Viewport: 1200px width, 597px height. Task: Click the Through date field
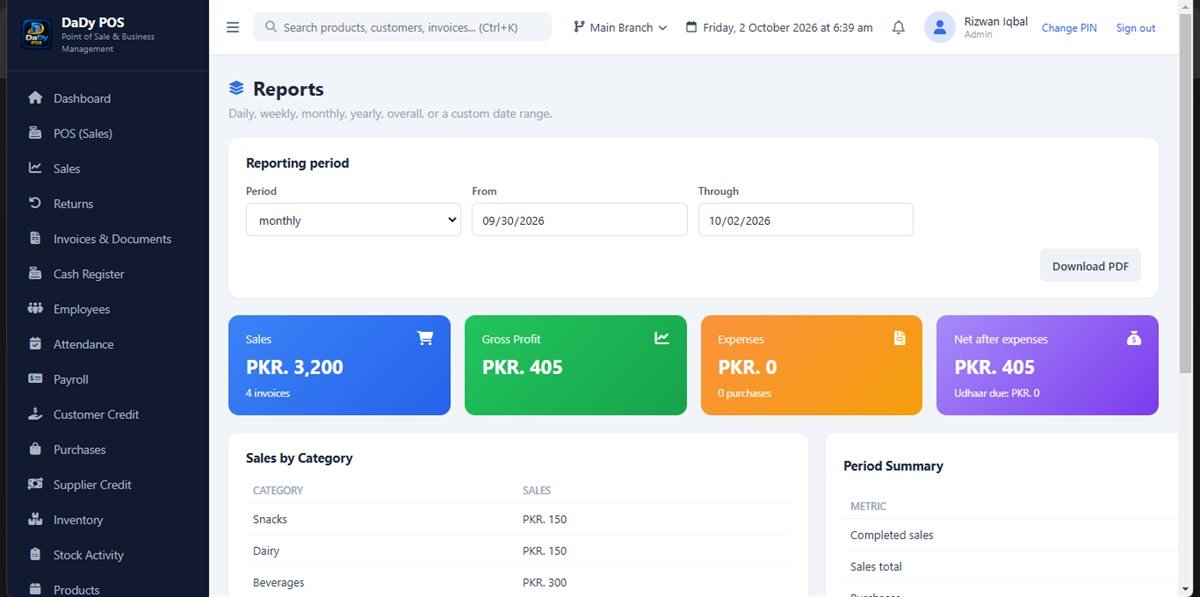[x=805, y=220]
